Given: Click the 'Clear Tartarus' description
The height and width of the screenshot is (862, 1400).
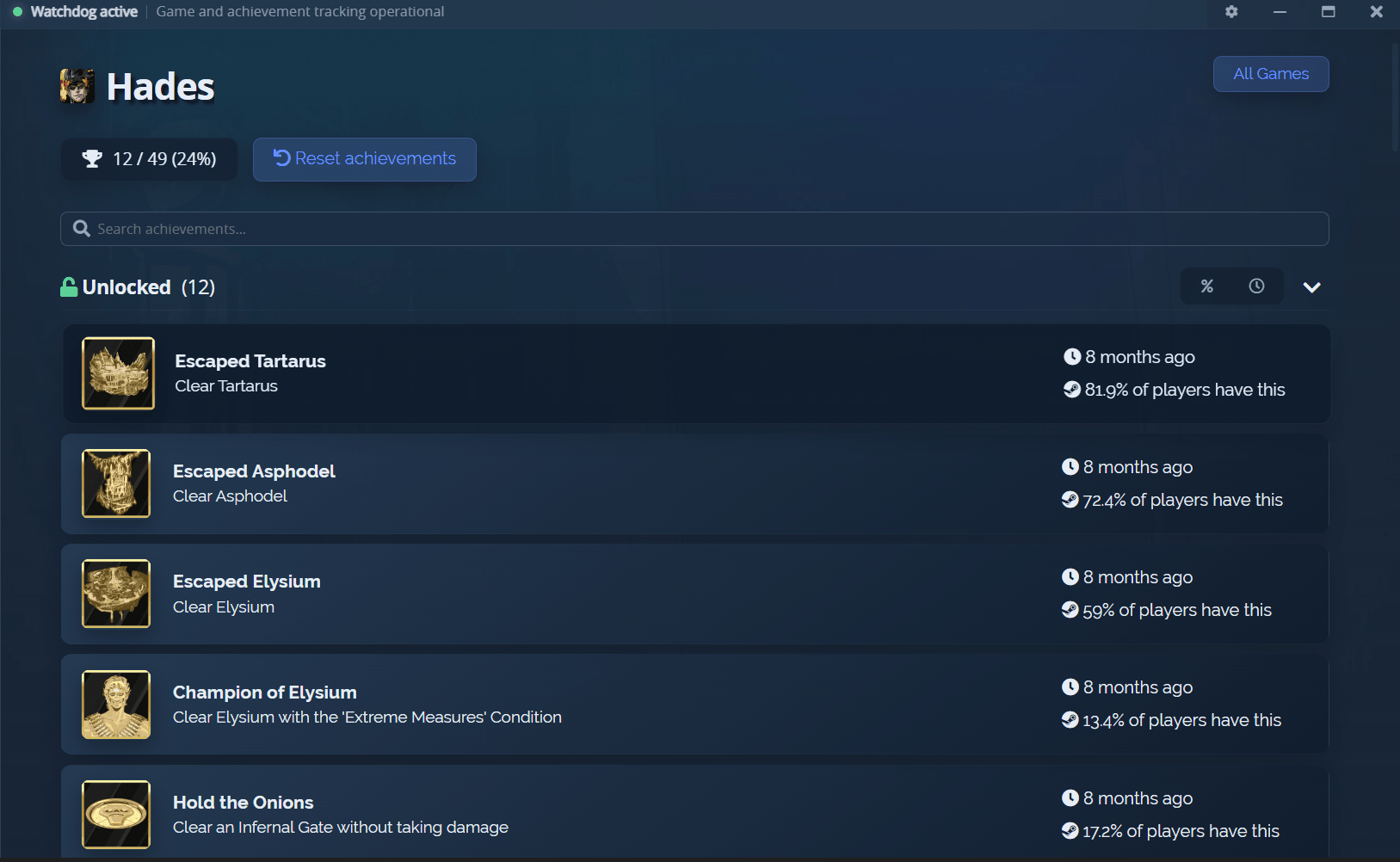Looking at the screenshot, I should click(x=226, y=386).
